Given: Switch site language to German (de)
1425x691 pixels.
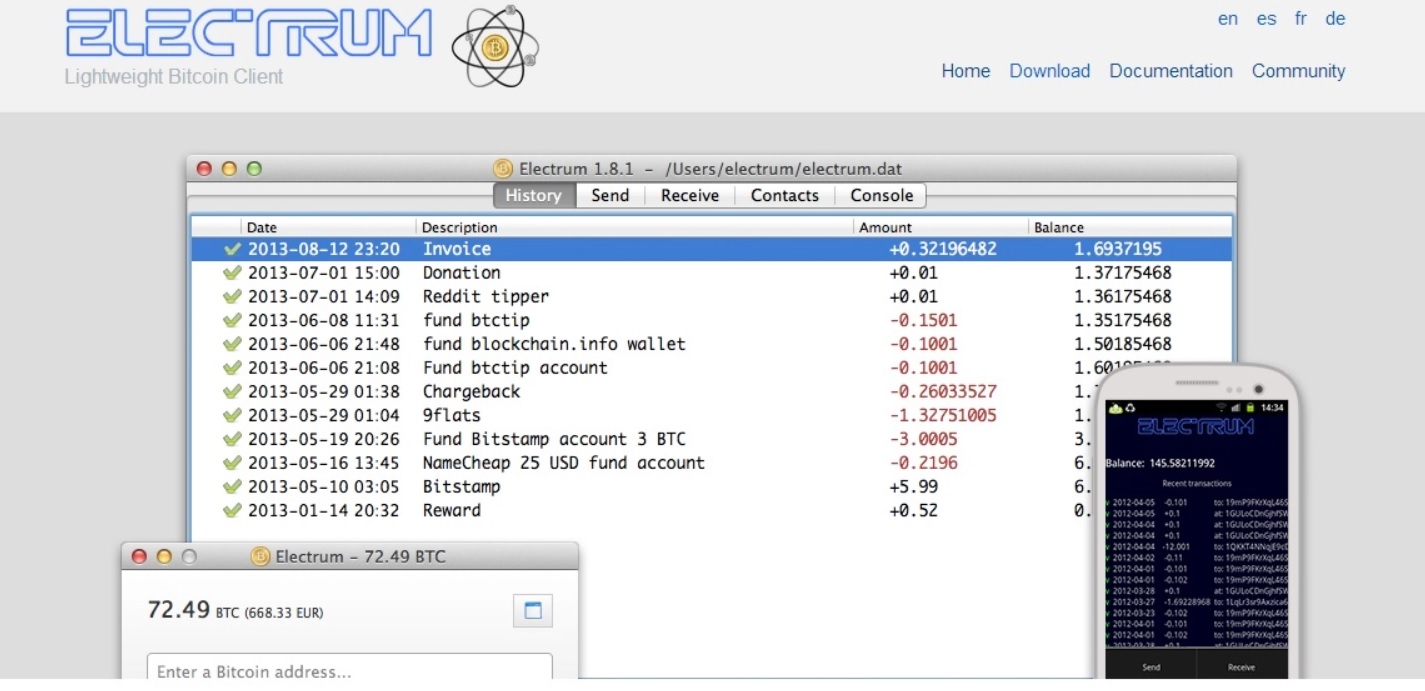Looking at the screenshot, I should click(1335, 19).
